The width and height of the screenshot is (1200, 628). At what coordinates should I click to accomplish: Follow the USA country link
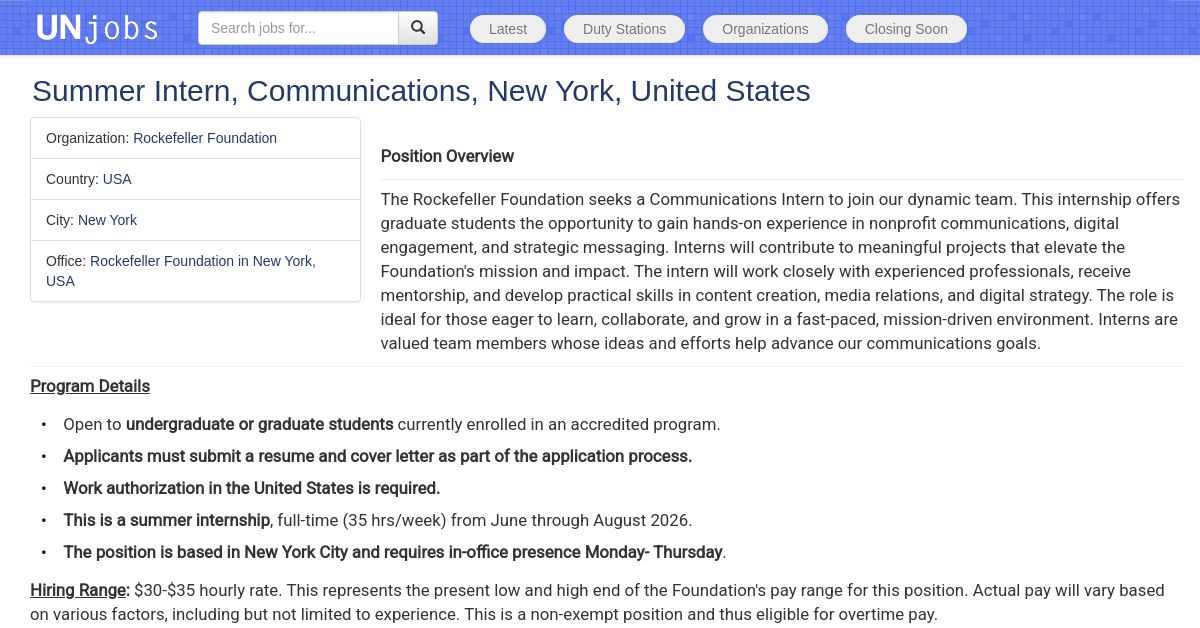[117, 179]
